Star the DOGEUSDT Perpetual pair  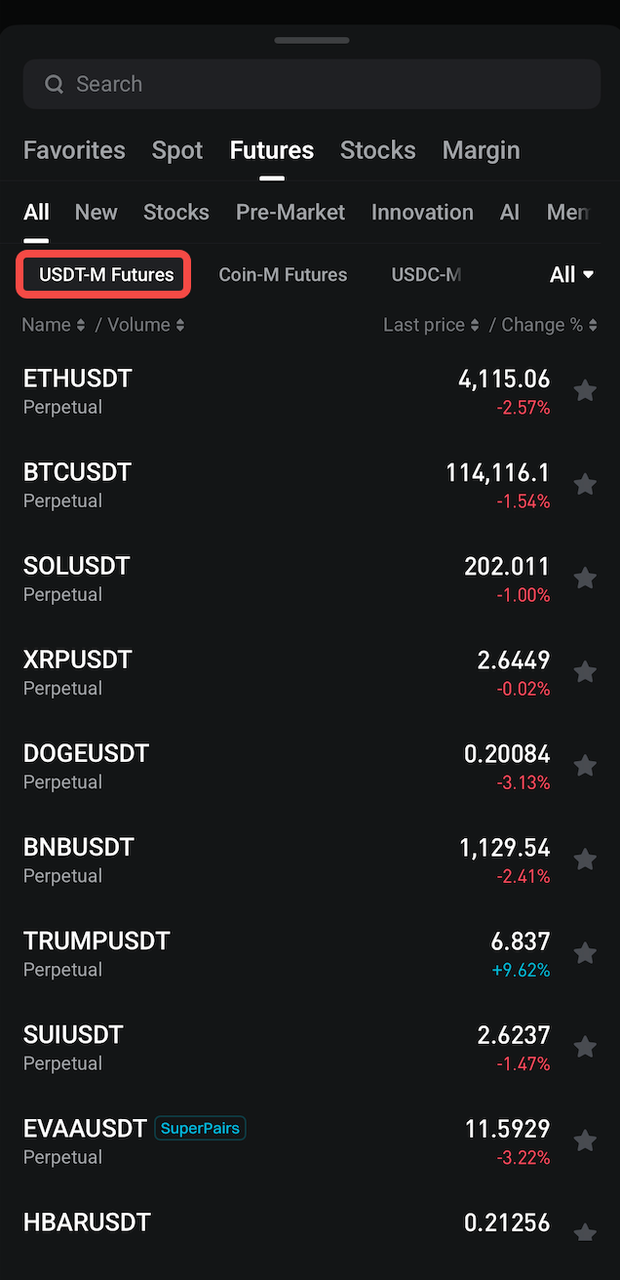585,765
